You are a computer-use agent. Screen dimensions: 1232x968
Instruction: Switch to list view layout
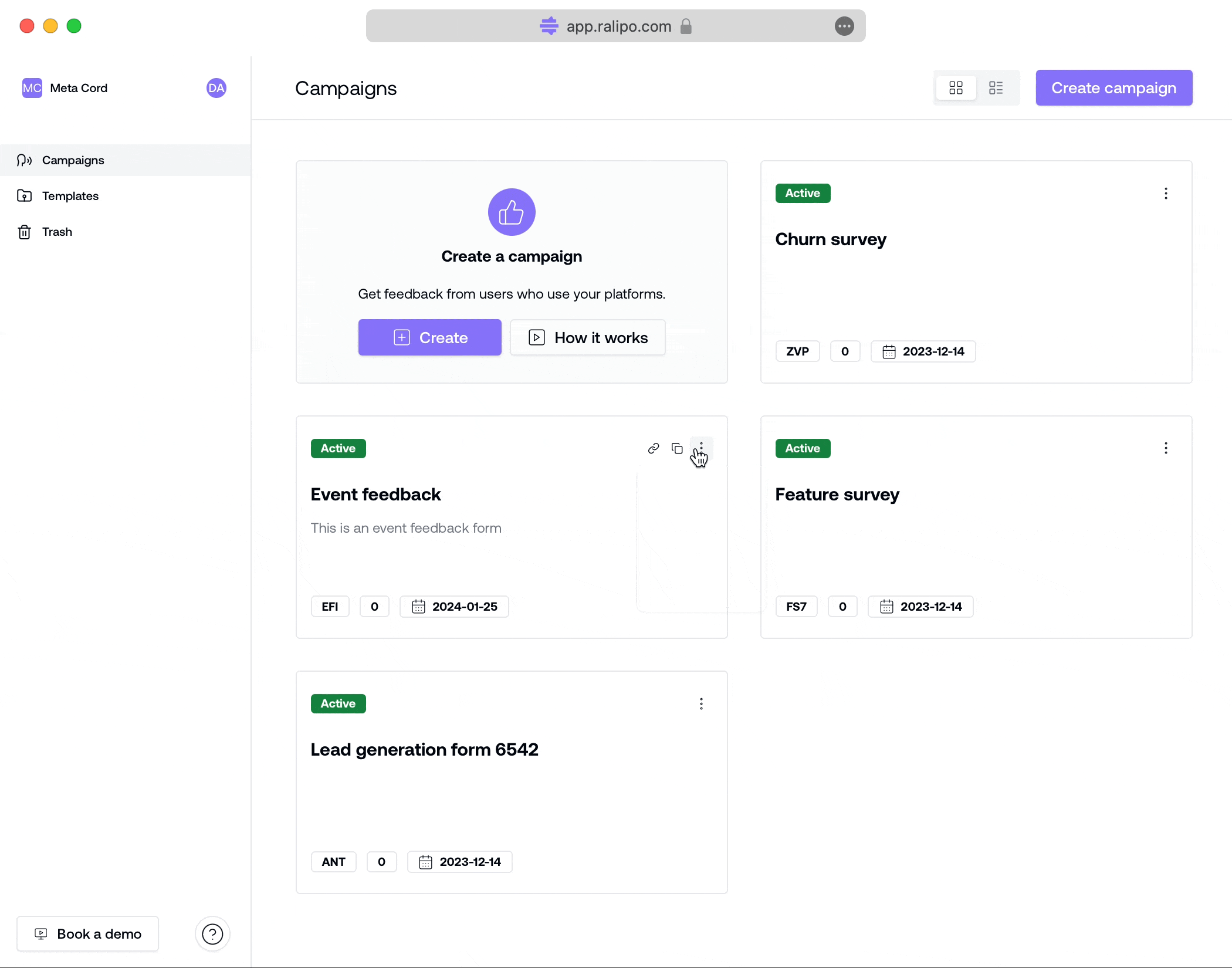click(996, 88)
